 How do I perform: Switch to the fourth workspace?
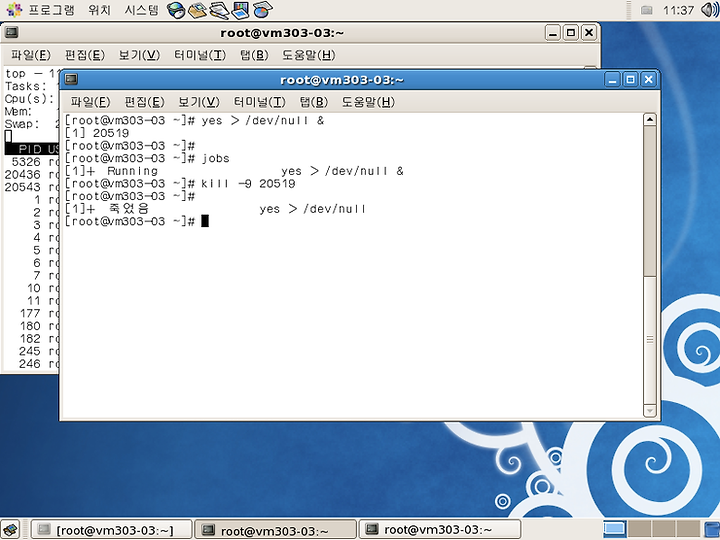point(688,529)
